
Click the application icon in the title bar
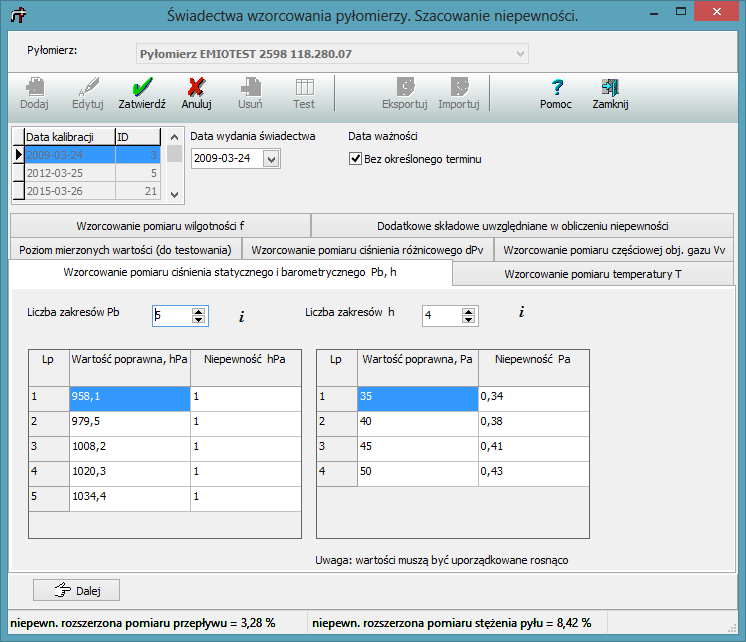19,15
